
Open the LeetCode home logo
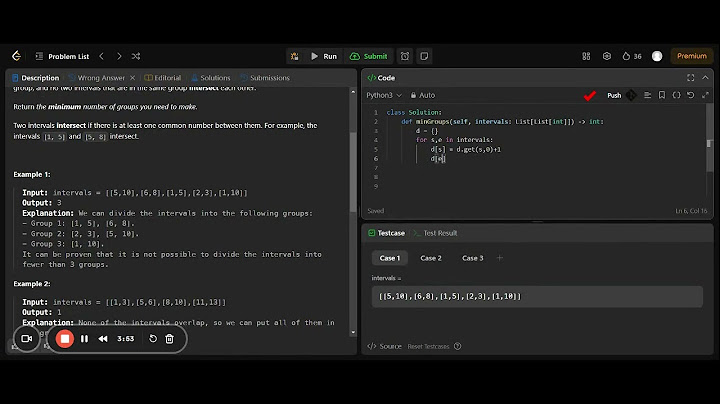point(17,56)
